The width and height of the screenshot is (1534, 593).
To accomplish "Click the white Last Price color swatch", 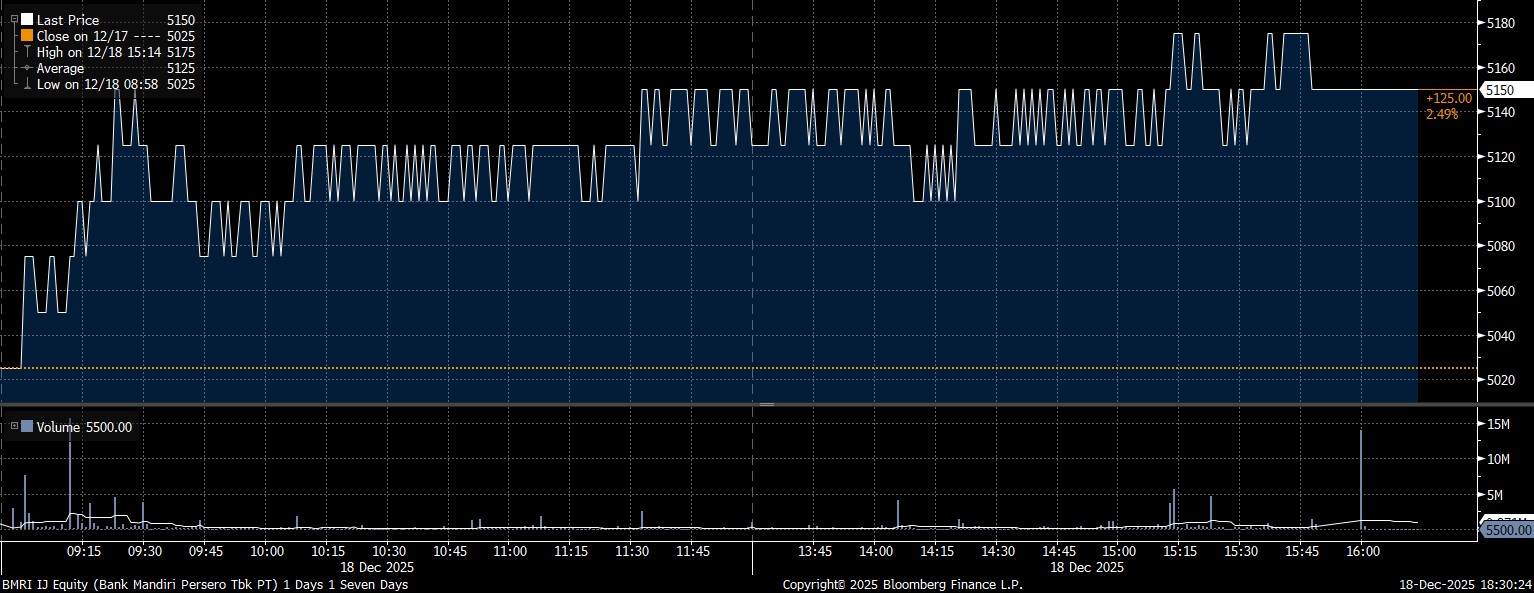I will (27, 19).
